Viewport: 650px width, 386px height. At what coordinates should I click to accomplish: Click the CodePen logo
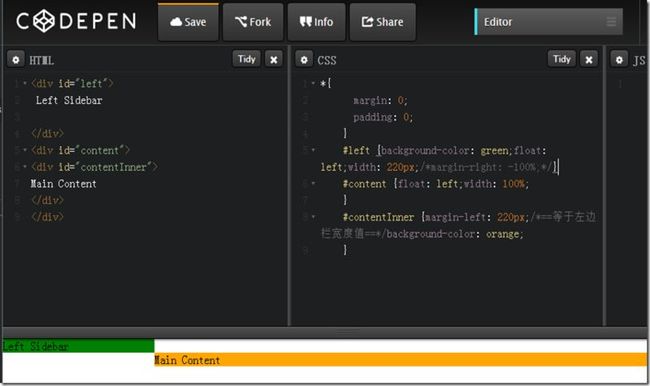point(76,21)
